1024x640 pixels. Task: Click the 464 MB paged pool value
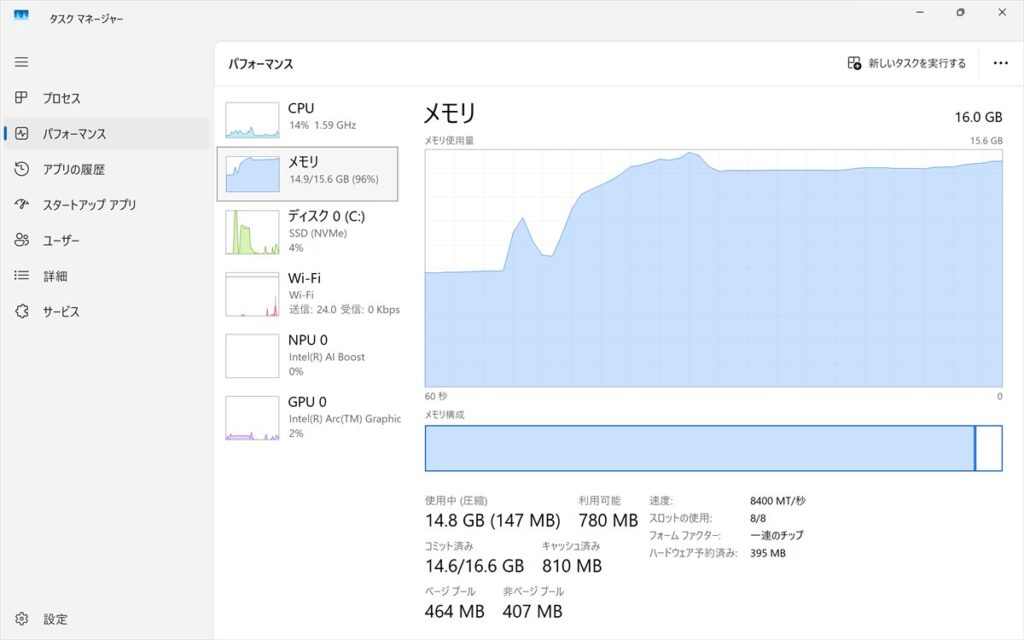455,611
